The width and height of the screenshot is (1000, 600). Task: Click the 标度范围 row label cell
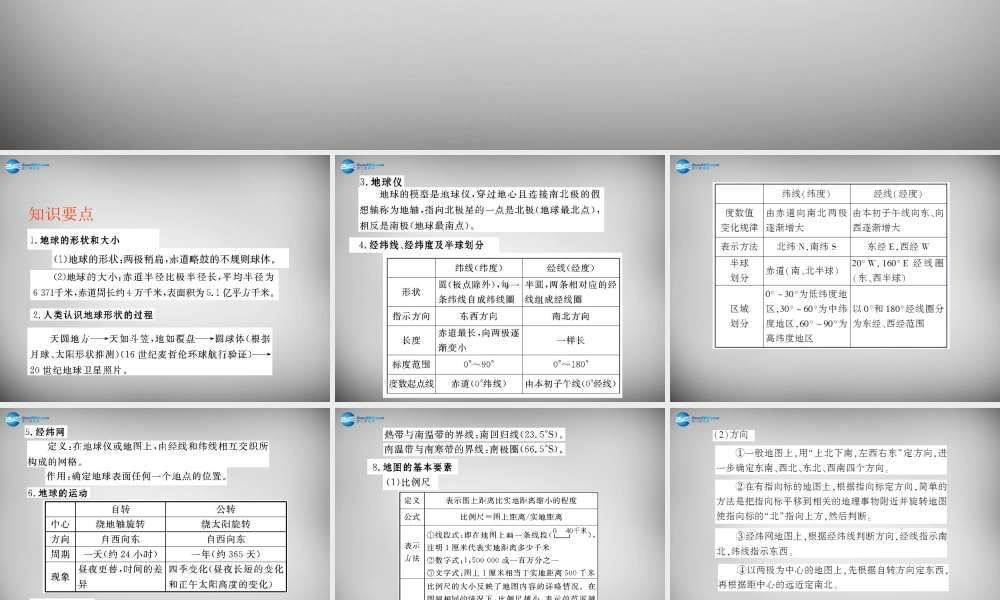pyautogui.click(x=411, y=364)
